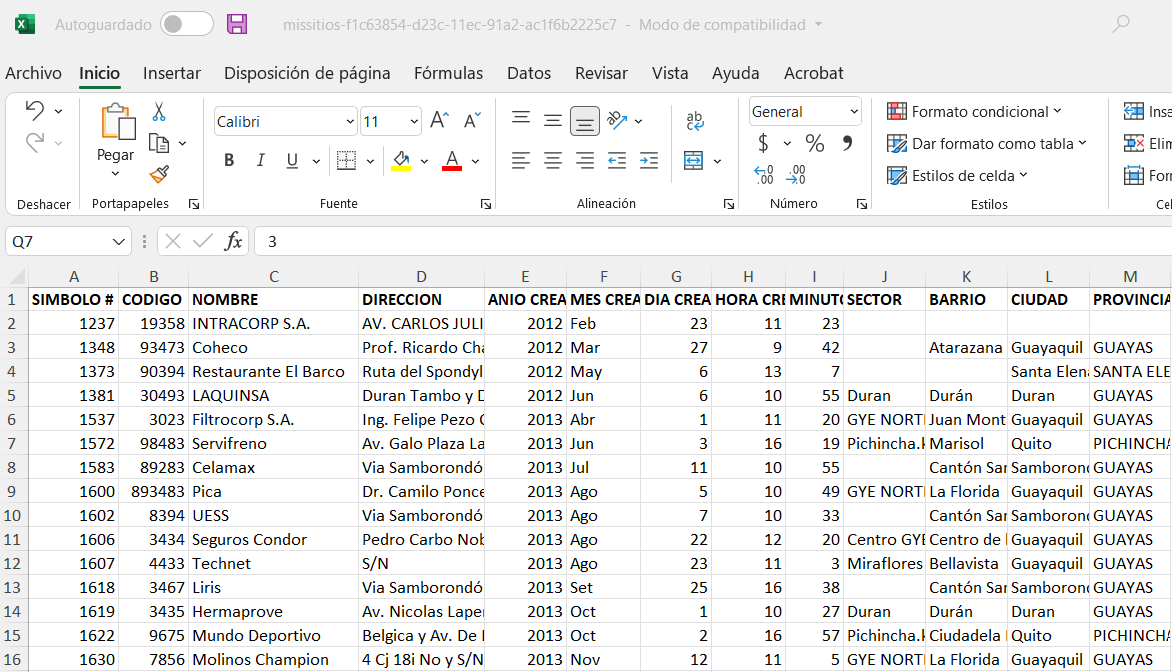Select row header 7
The image size is (1172, 672).
click(12, 443)
